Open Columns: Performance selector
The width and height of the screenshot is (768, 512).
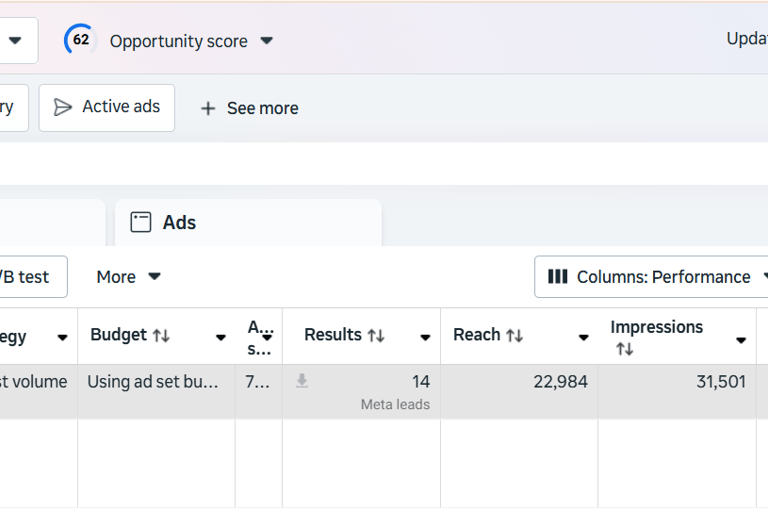click(x=656, y=277)
